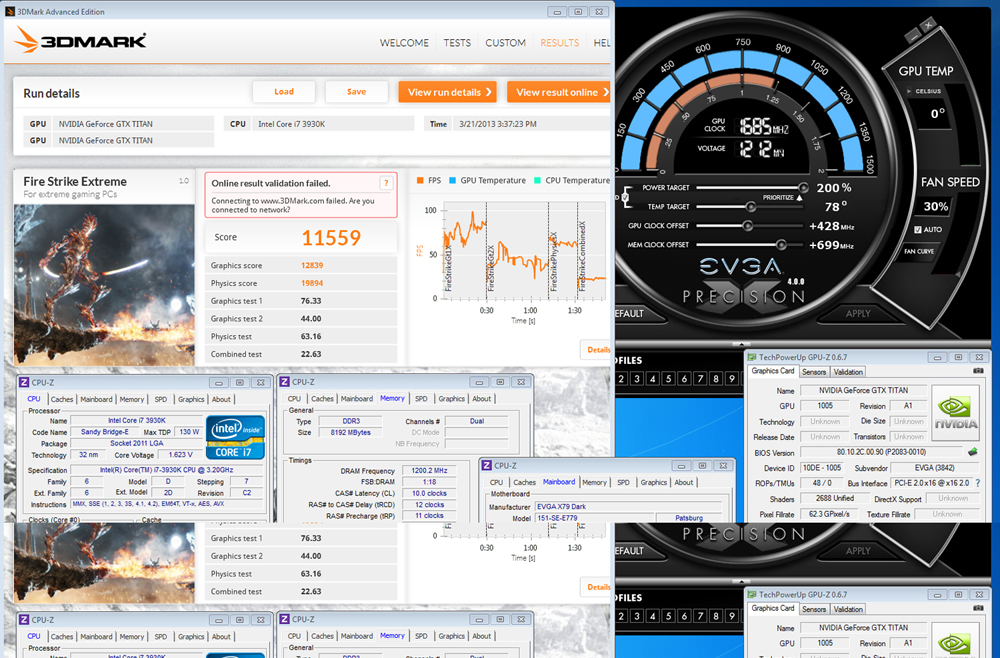Select the RESULTS tab in 3DMark
The width and height of the screenshot is (1000, 658).
(x=559, y=43)
